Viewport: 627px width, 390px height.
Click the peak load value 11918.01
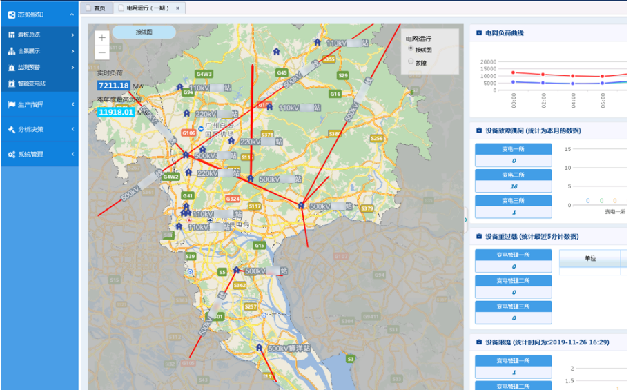point(116,112)
